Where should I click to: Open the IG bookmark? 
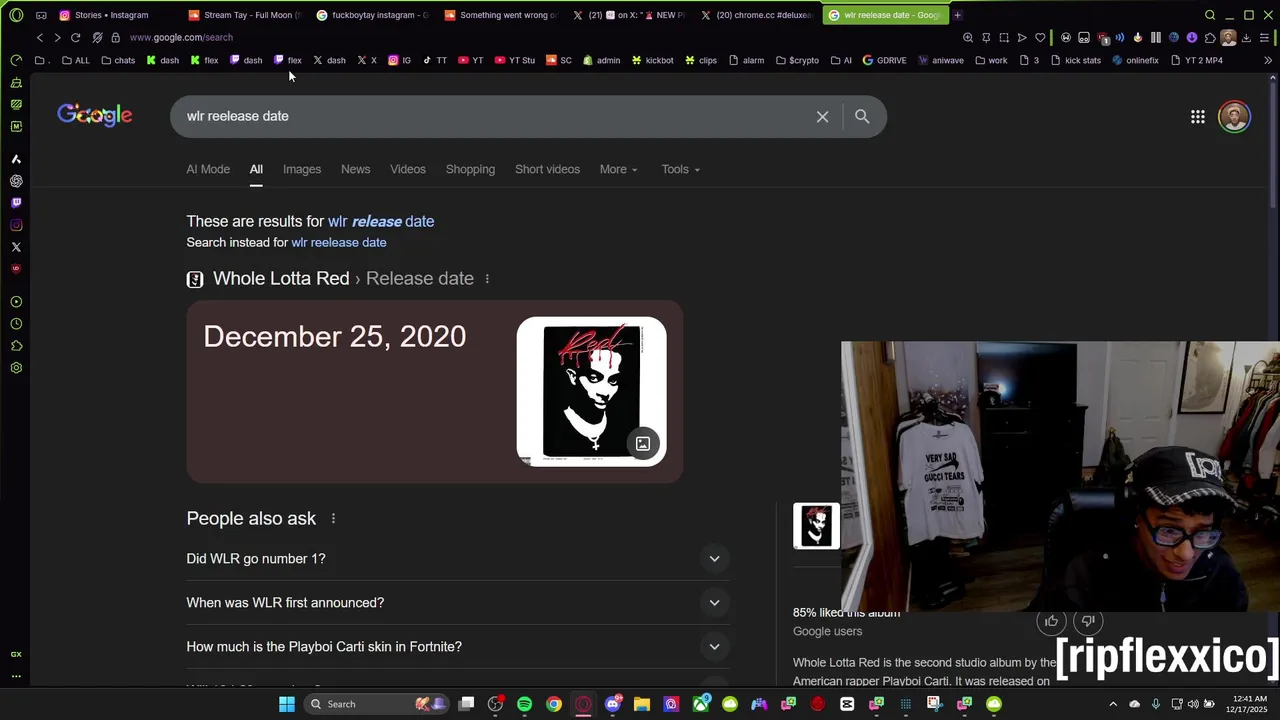coord(399,60)
